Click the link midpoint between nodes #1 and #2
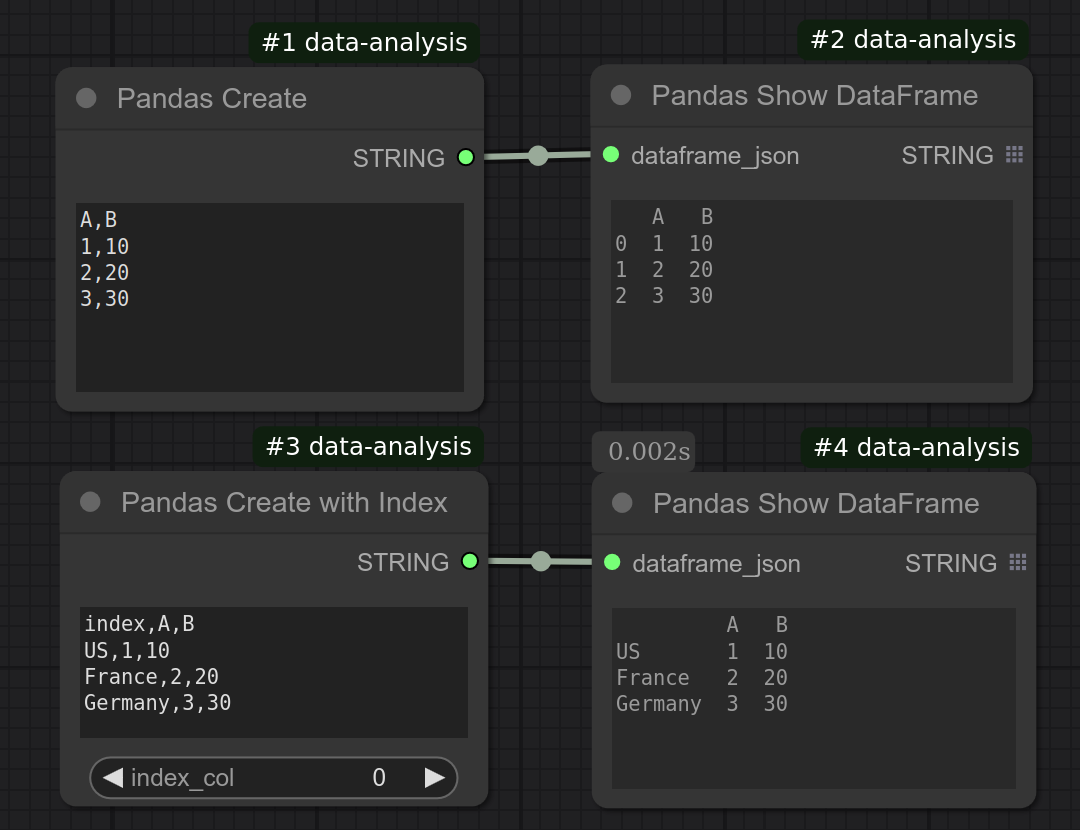The width and height of the screenshot is (1080, 830). click(x=538, y=156)
